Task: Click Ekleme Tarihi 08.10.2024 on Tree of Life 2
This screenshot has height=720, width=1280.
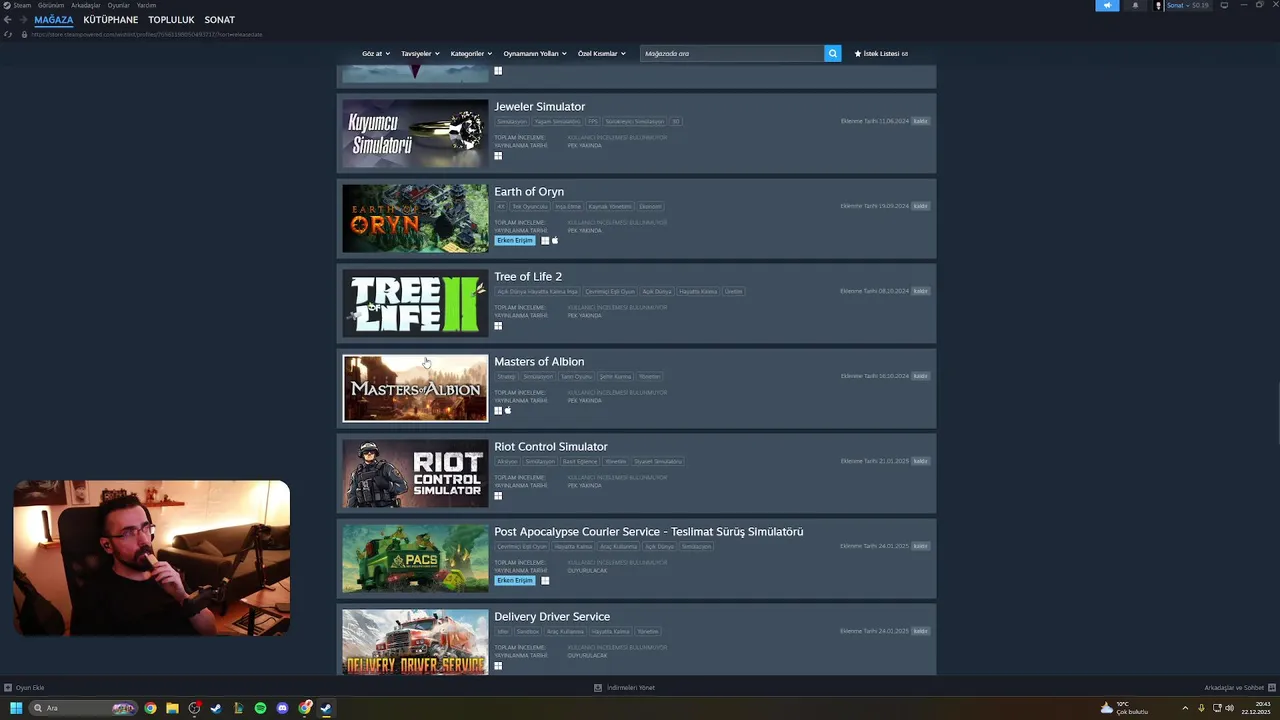Action: [875, 291]
